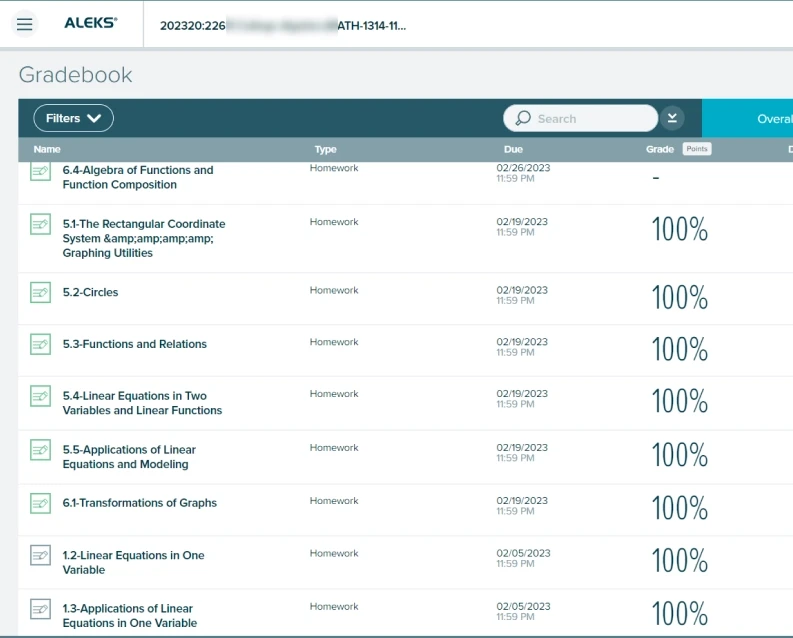Click the magnifier icon in search box
Image resolution: width=793 pixels, height=638 pixels.
(x=522, y=118)
